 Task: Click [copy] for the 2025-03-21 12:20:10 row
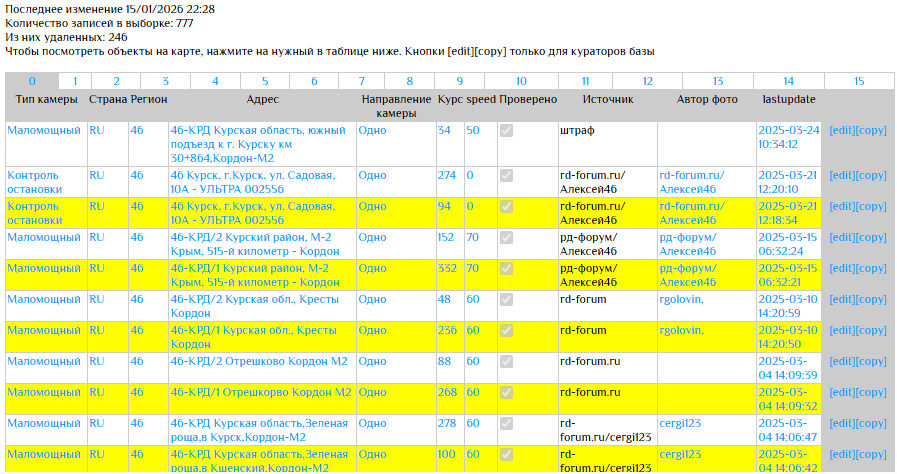[872, 175]
